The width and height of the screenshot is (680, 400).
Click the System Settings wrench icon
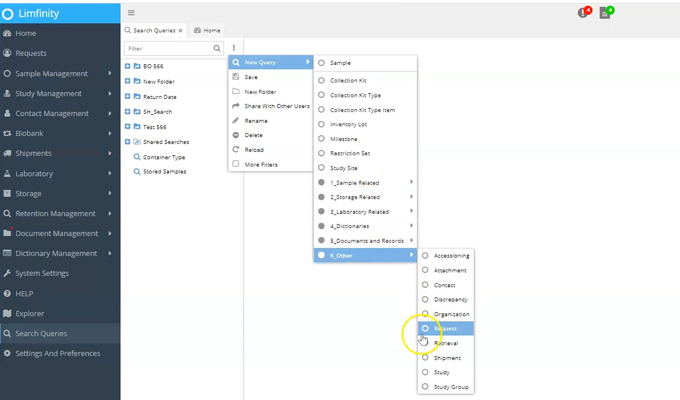click(x=7, y=273)
